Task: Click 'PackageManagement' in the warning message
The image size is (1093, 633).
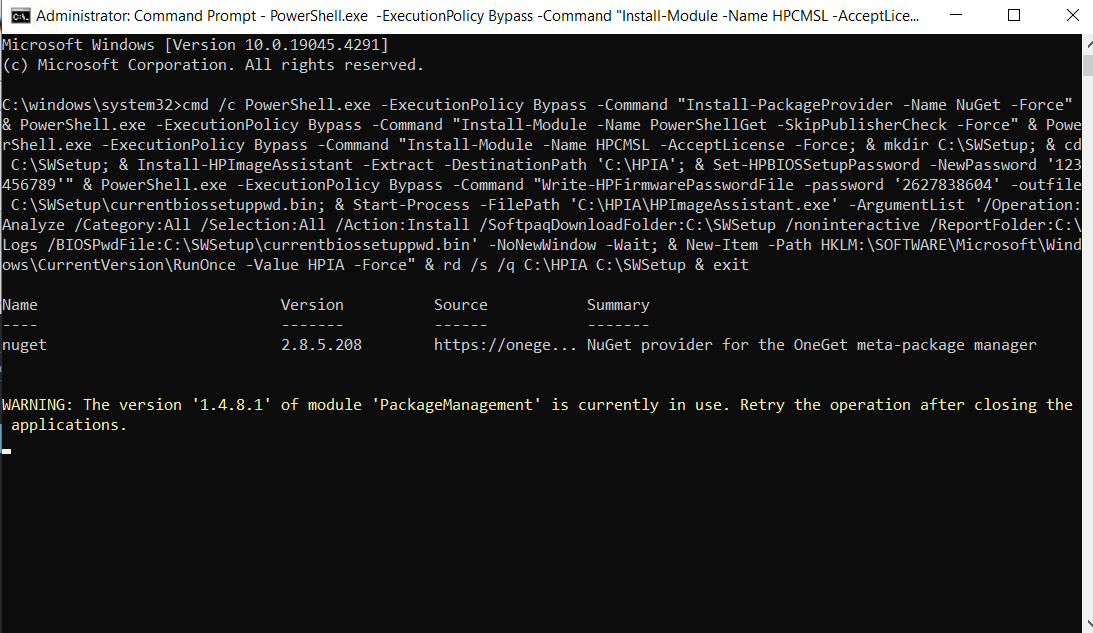Action: (x=457, y=405)
